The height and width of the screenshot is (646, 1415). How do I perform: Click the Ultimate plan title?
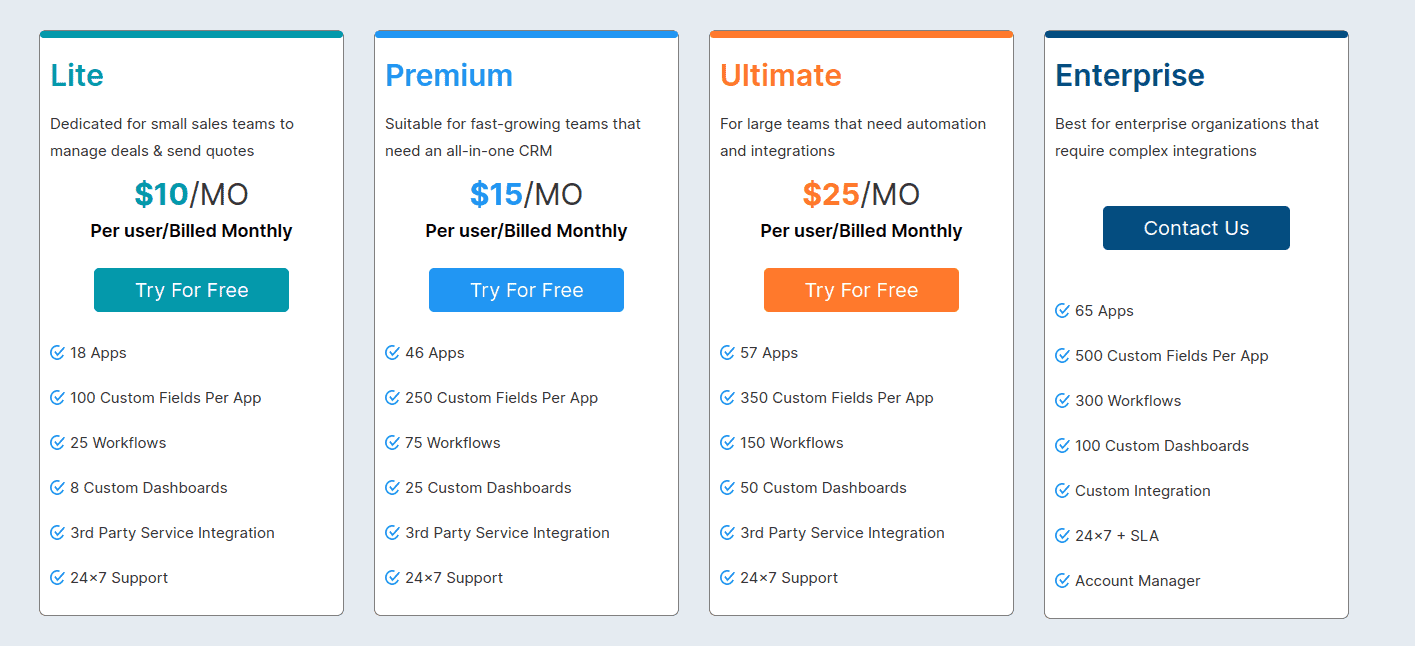coord(781,75)
